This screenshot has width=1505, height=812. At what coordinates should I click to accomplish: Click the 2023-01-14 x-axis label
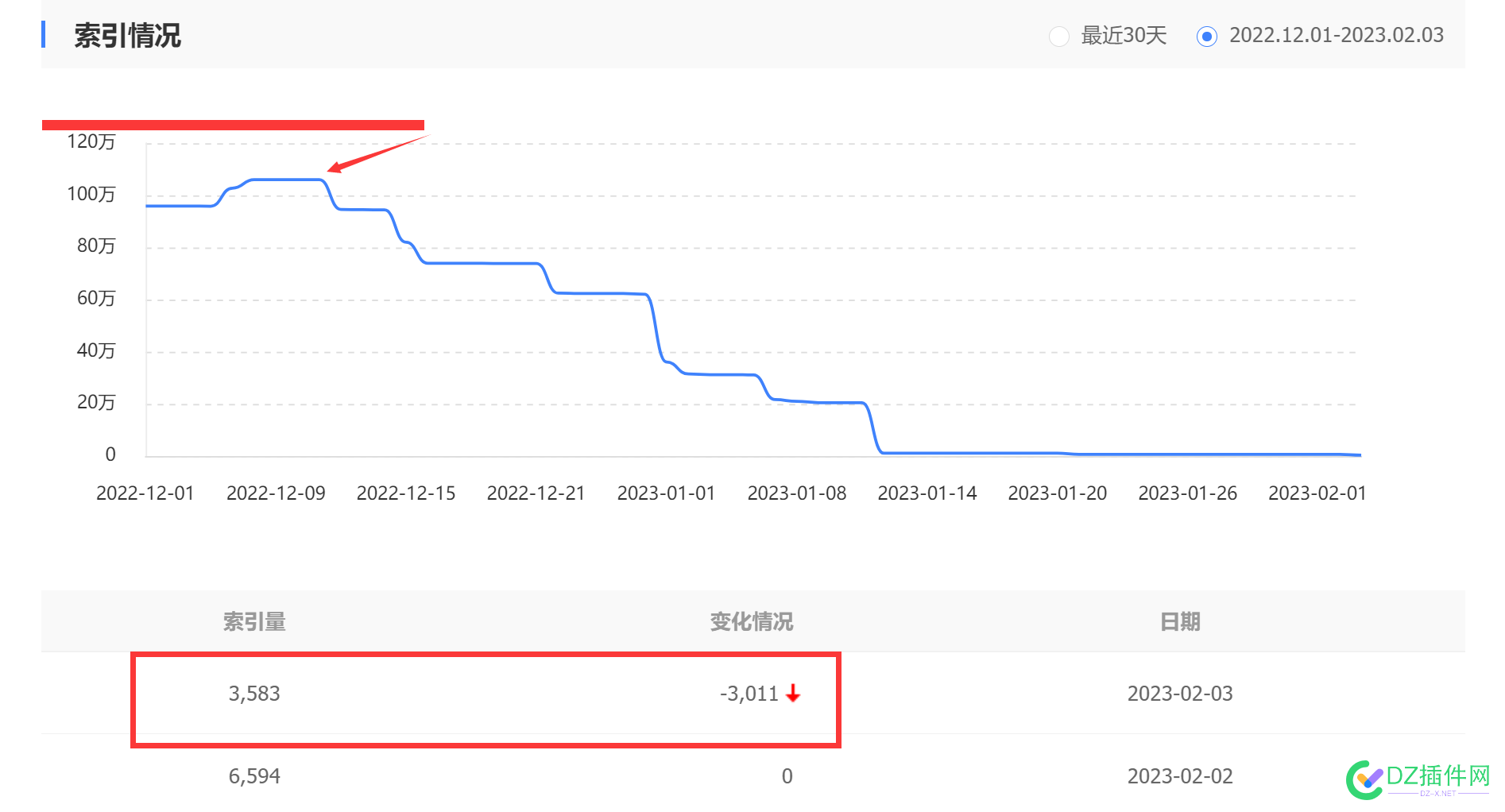coord(927,493)
